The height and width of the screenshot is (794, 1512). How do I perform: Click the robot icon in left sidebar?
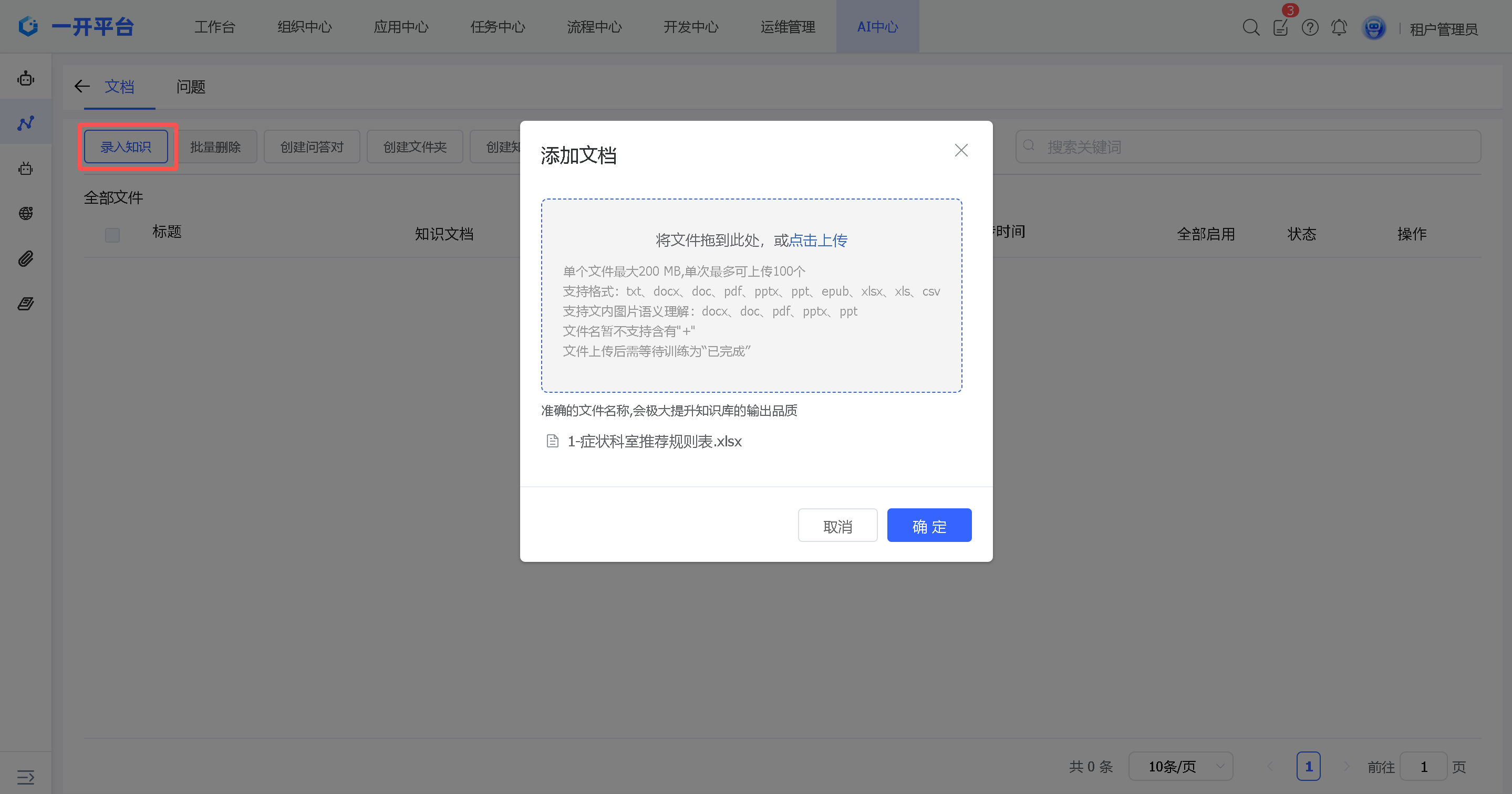click(x=25, y=78)
